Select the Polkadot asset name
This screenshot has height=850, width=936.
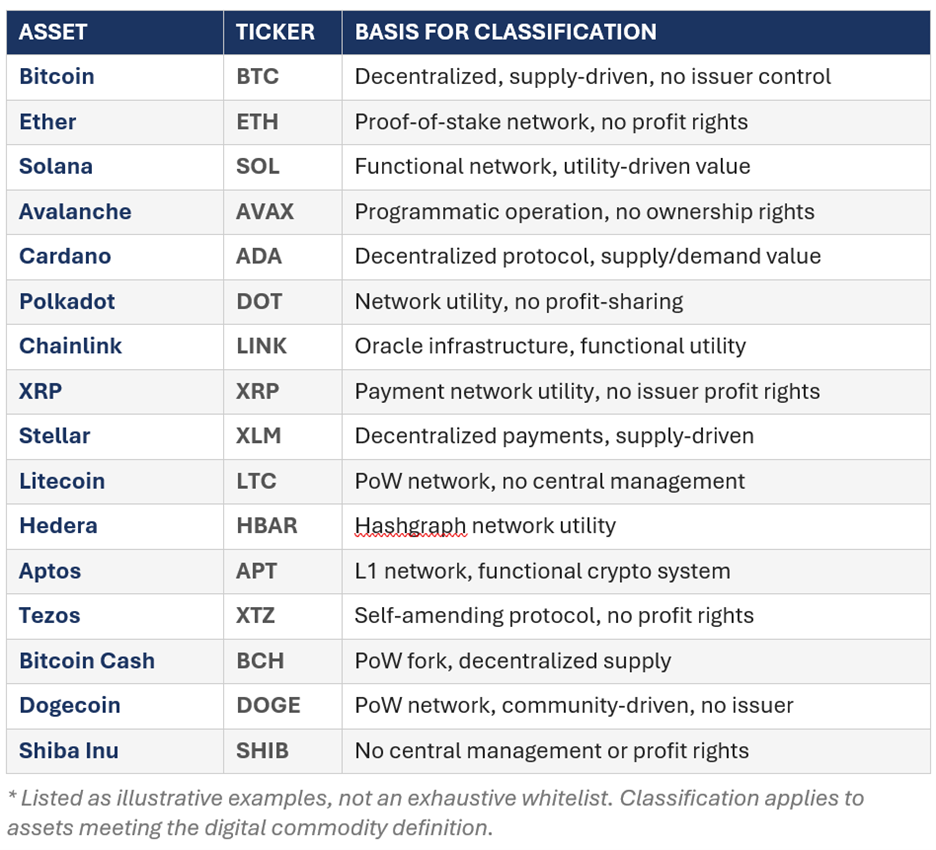67,301
